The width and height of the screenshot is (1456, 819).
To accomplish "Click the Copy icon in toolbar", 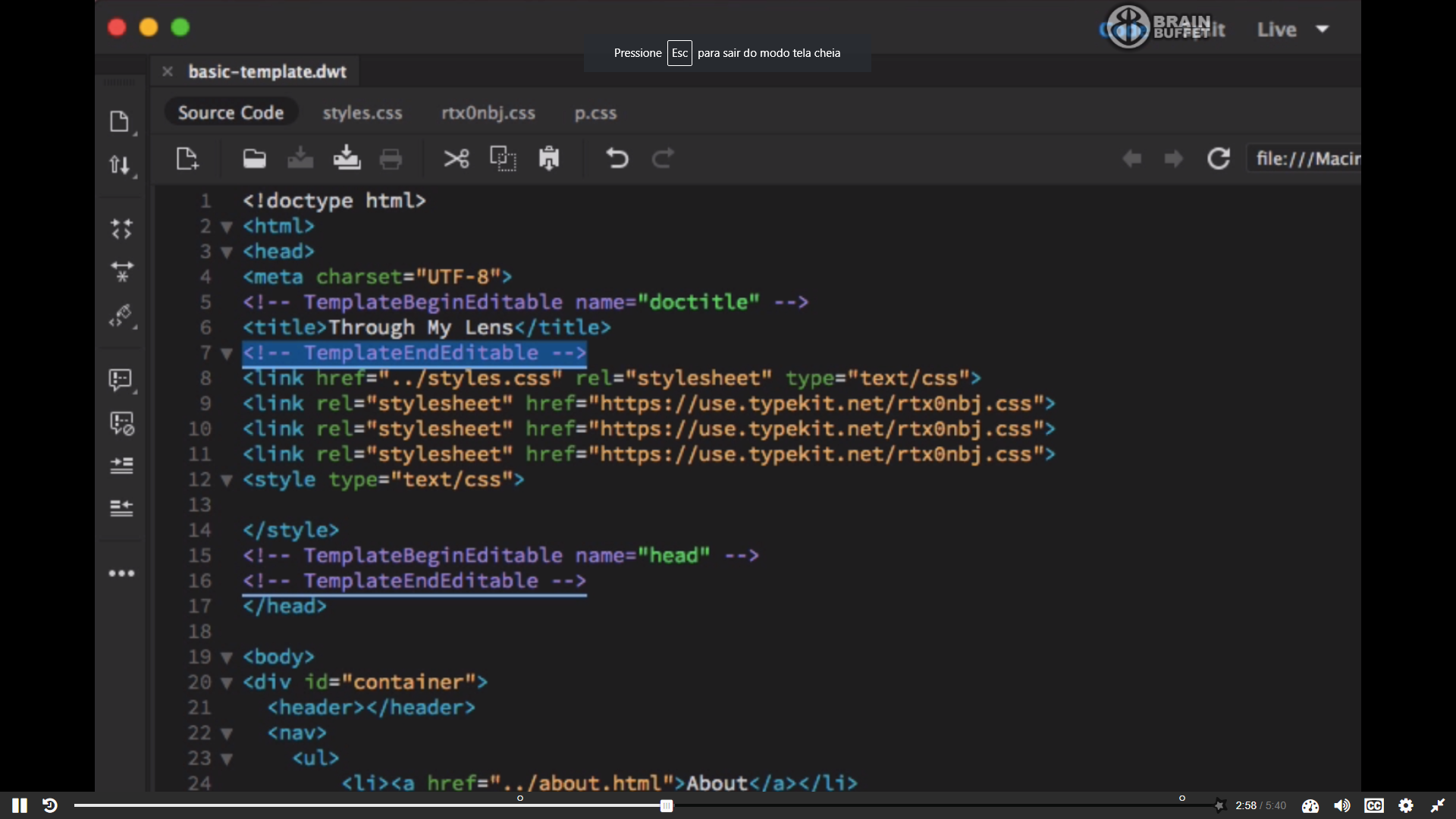I will tap(502, 158).
